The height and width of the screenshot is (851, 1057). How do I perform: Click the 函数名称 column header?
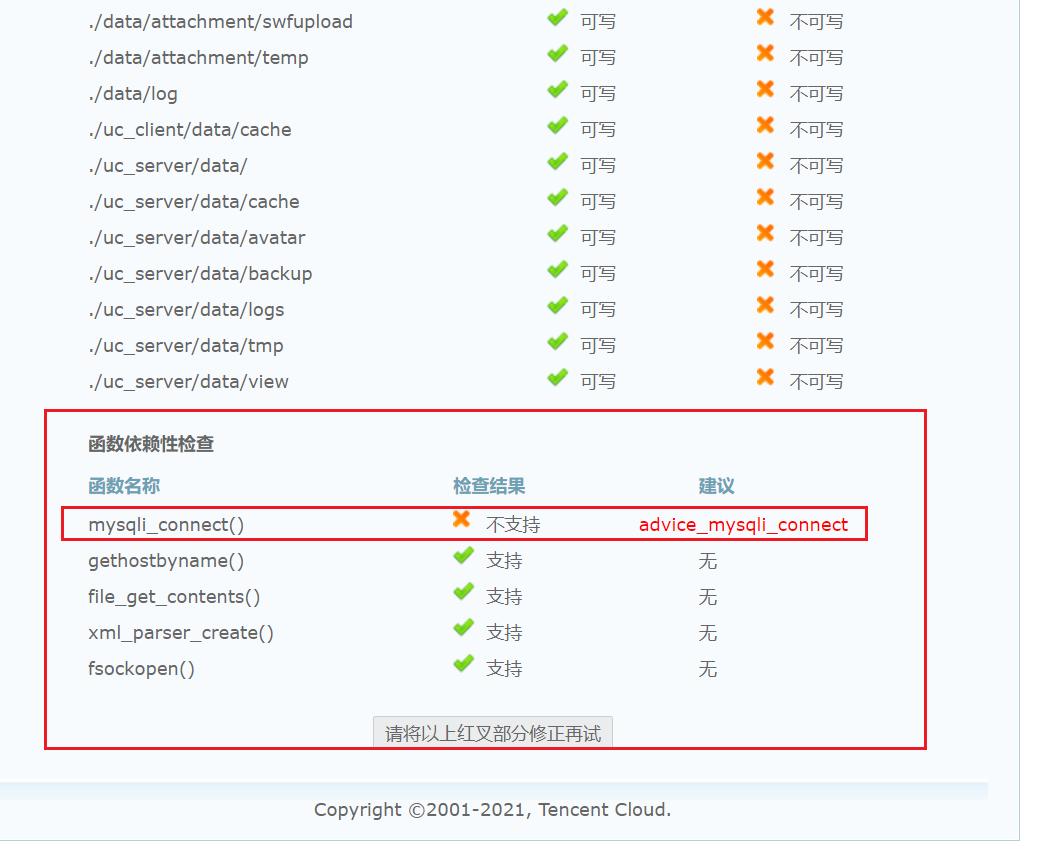click(124, 486)
